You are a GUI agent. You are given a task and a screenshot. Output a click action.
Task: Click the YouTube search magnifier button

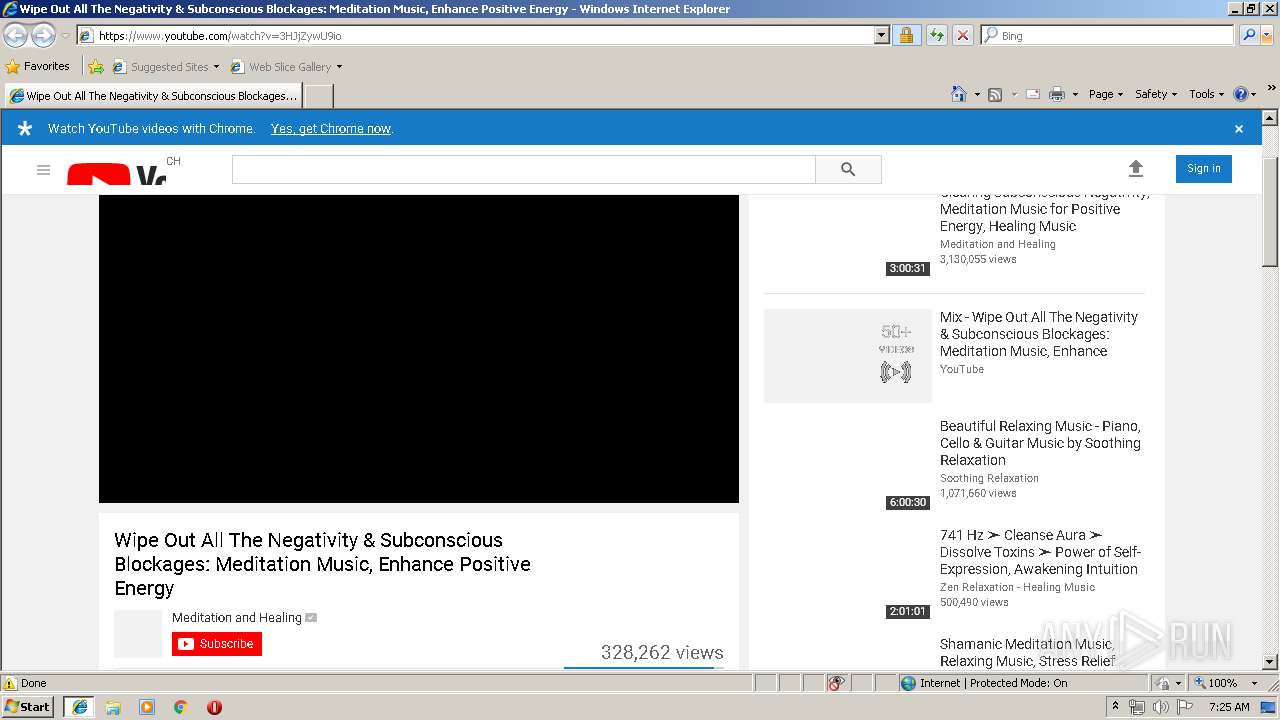point(848,170)
